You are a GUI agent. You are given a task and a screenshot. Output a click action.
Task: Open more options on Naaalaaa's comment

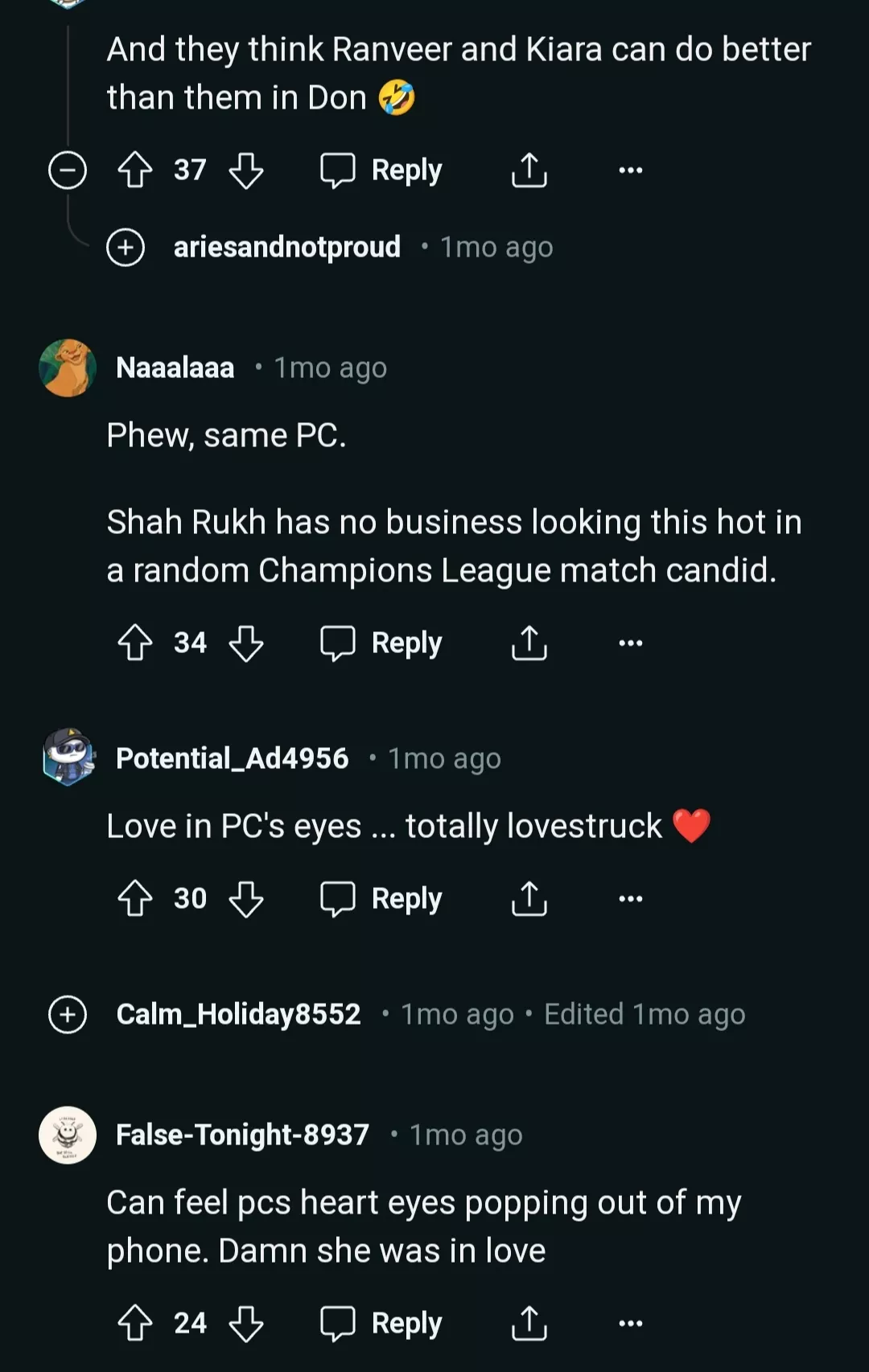(630, 643)
